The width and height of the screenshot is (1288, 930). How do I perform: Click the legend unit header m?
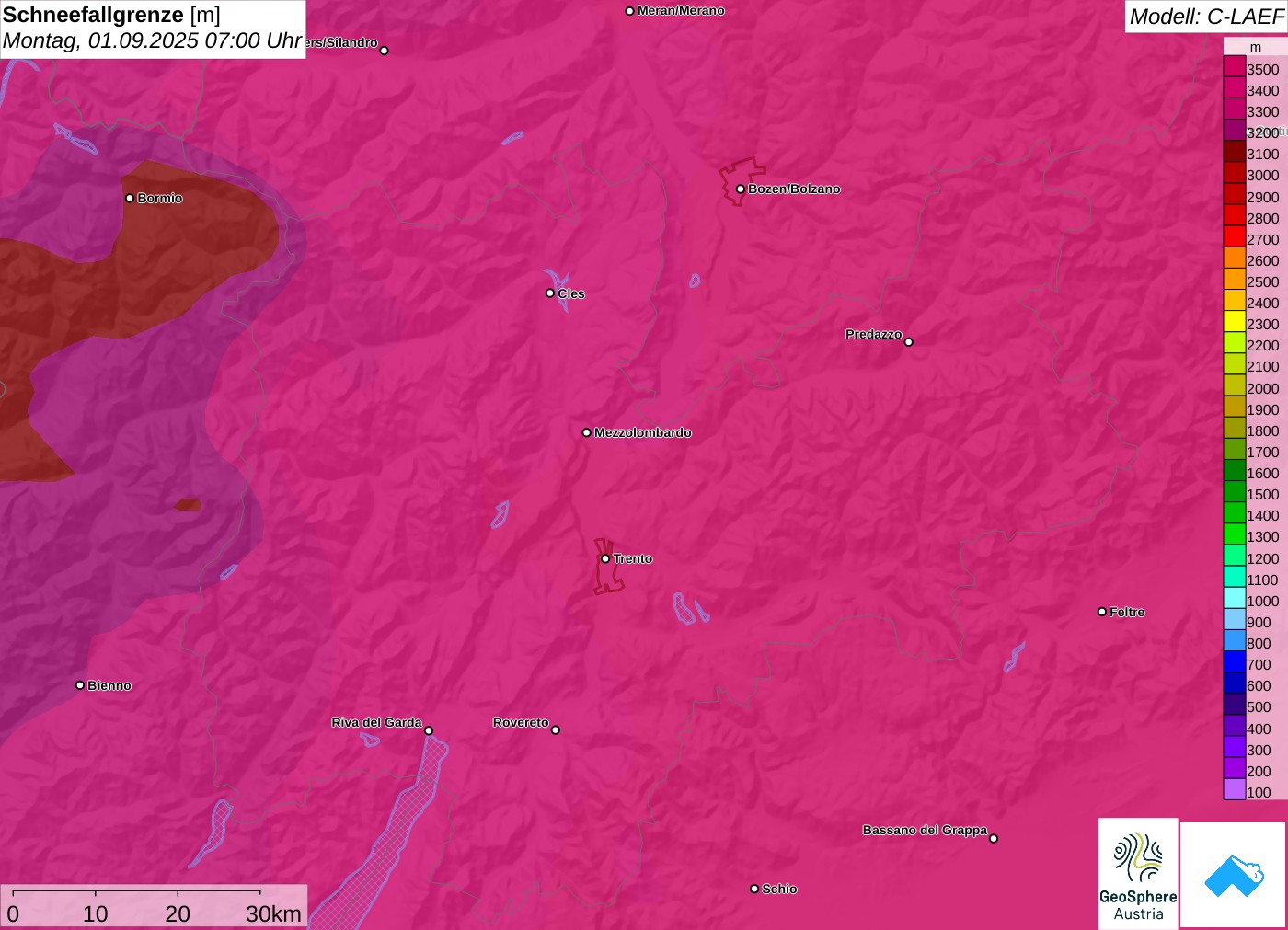pyautogui.click(x=1256, y=47)
